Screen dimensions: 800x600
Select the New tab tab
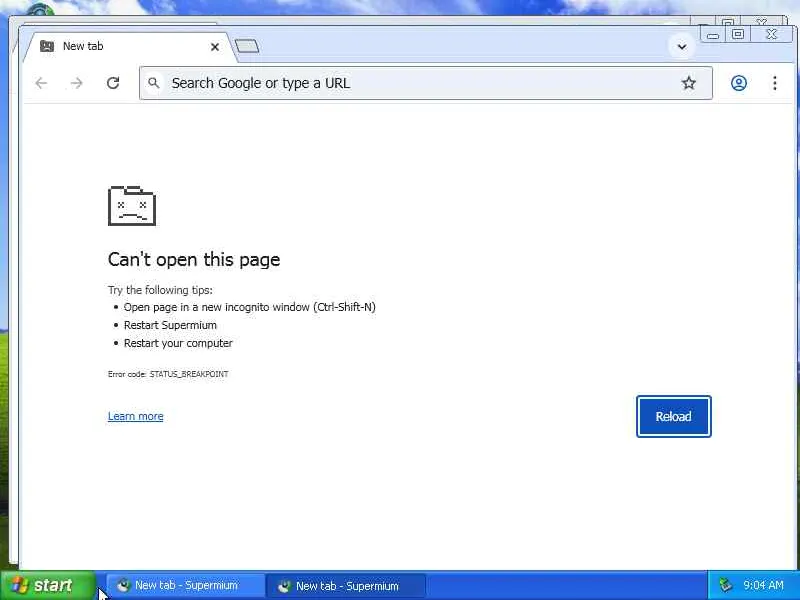[x=129, y=46]
